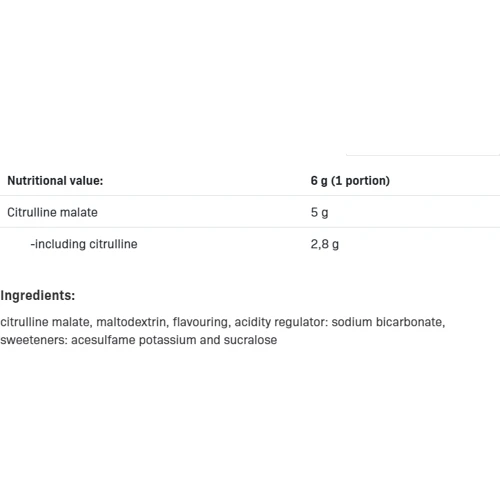Select the "6 g (1 portion)" column header
The width and height of the screenshot is (500, 500).
coord(350,181)
